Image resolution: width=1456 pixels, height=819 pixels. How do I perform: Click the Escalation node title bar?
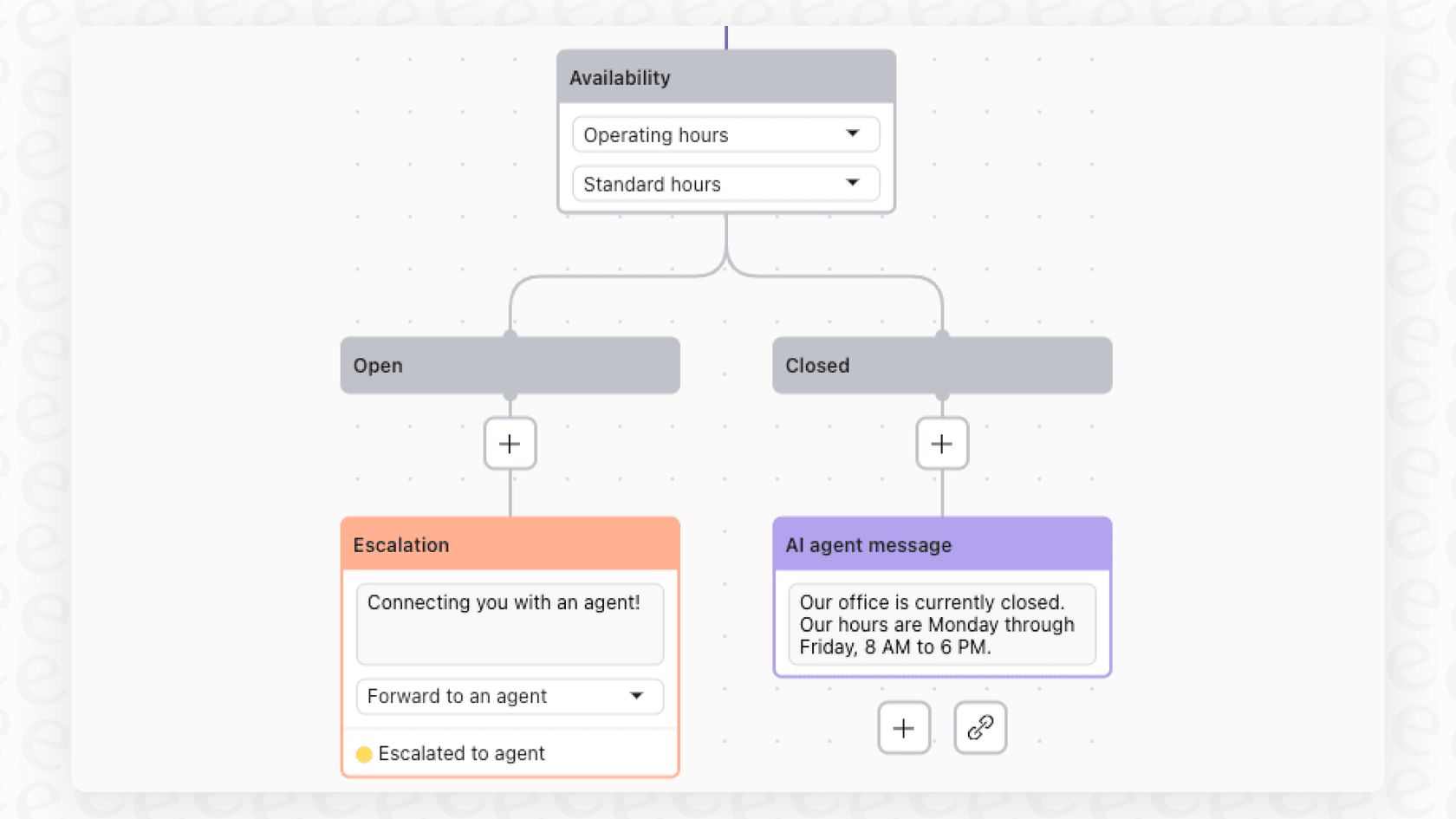[510, 544]
